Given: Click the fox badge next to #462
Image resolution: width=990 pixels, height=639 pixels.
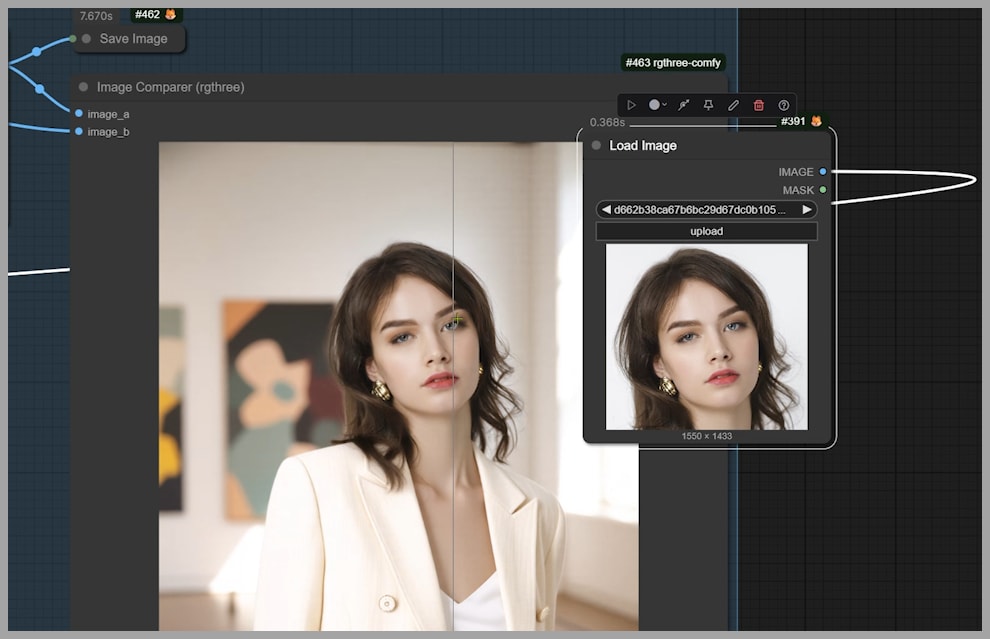Looking at the screenshot, I should point(170,15).
